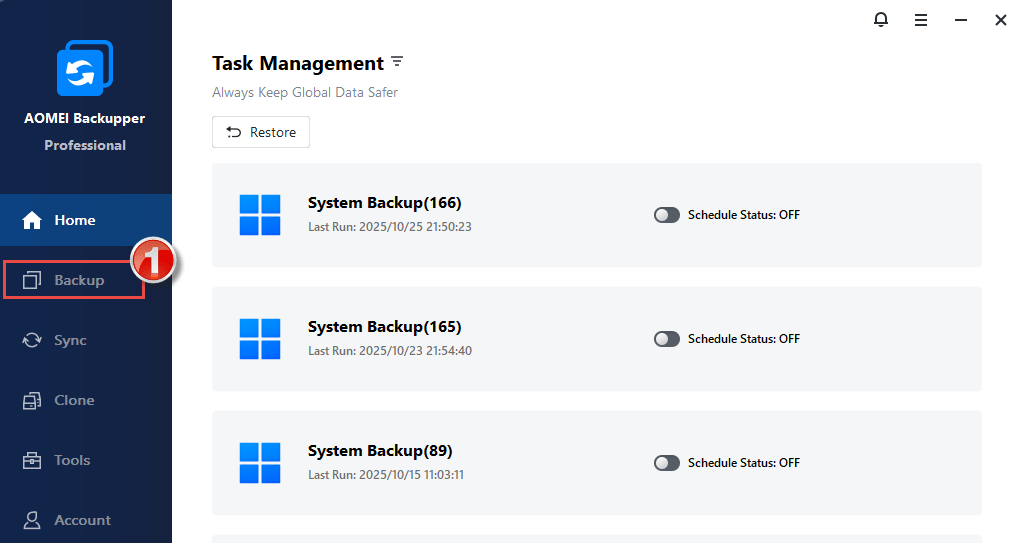Click Windows icon of System Backup(89)
The width and height of the screenshot is (1014, 543).
(x=260, y=463)
